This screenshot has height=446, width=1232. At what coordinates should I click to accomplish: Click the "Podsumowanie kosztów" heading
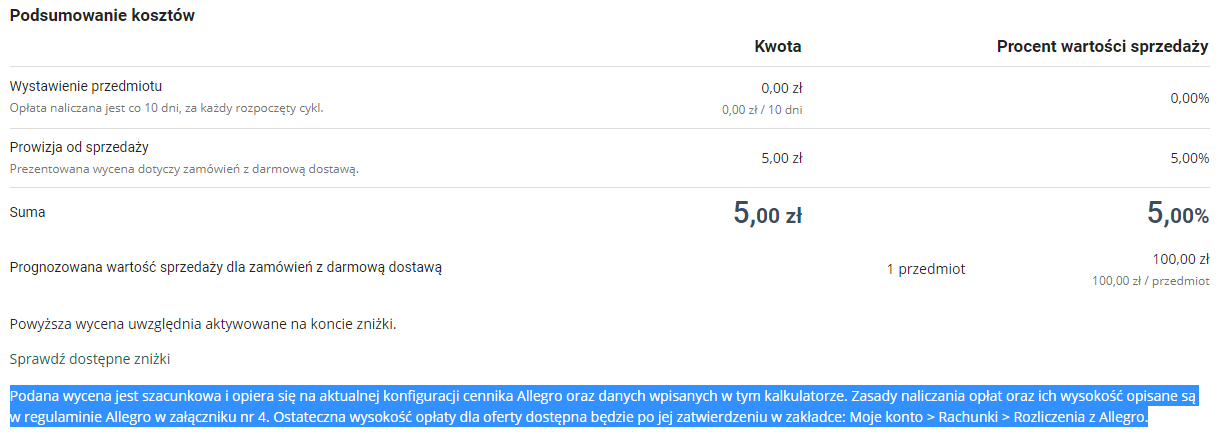[x=102, y=16]
